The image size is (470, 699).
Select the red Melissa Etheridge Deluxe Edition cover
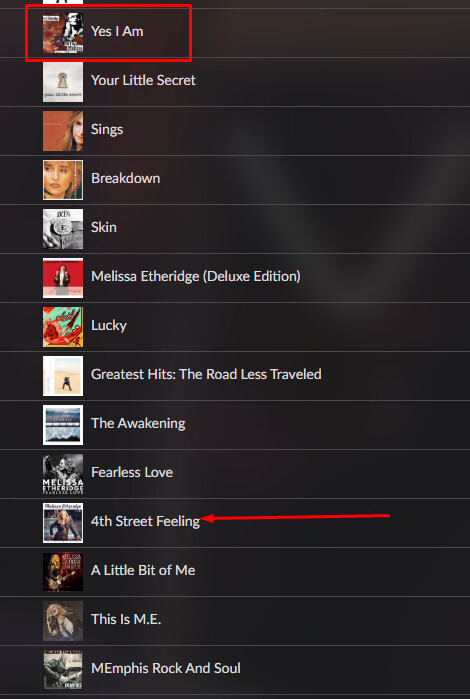click(63, 278)
